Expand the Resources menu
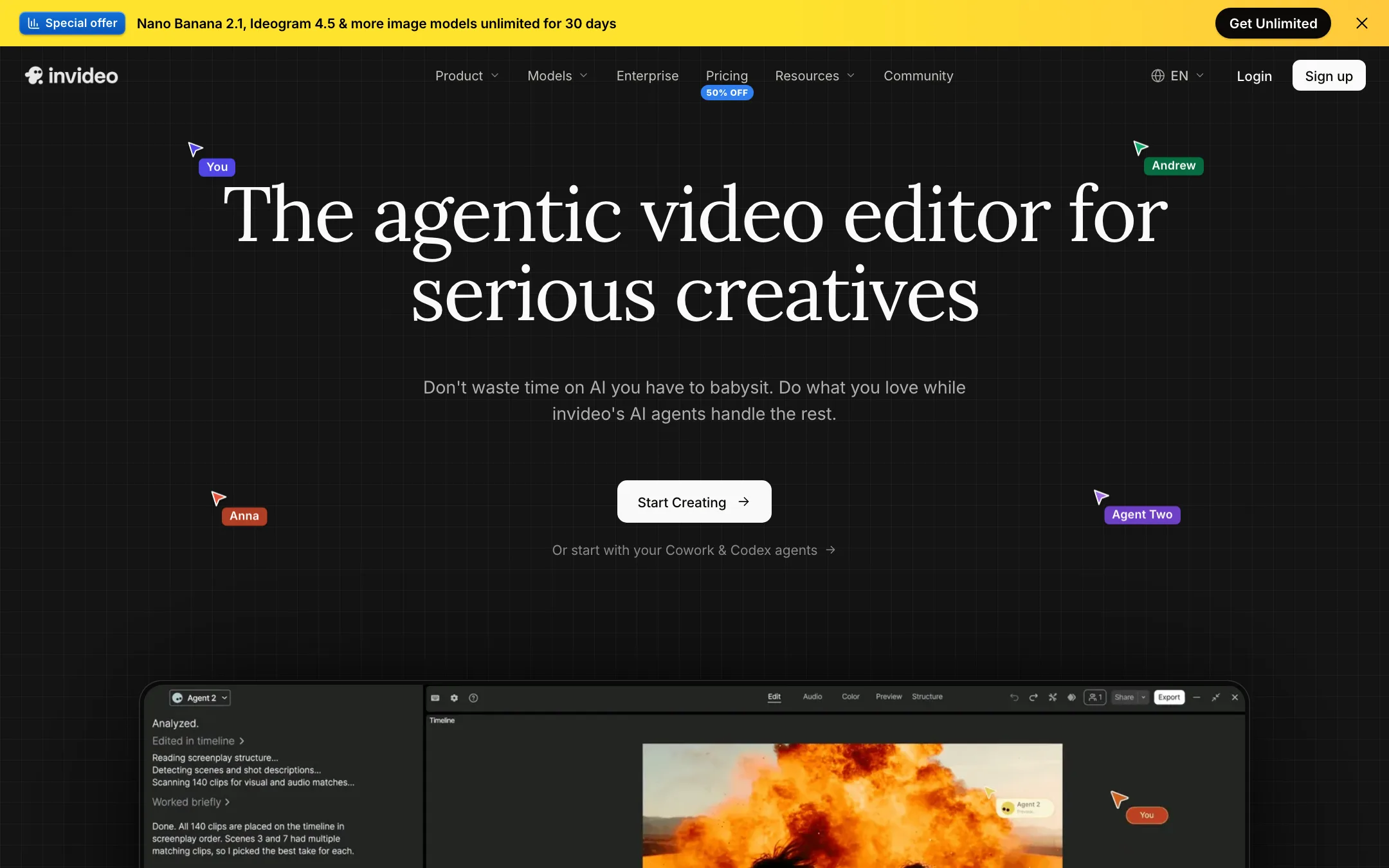 pos(815,76)
